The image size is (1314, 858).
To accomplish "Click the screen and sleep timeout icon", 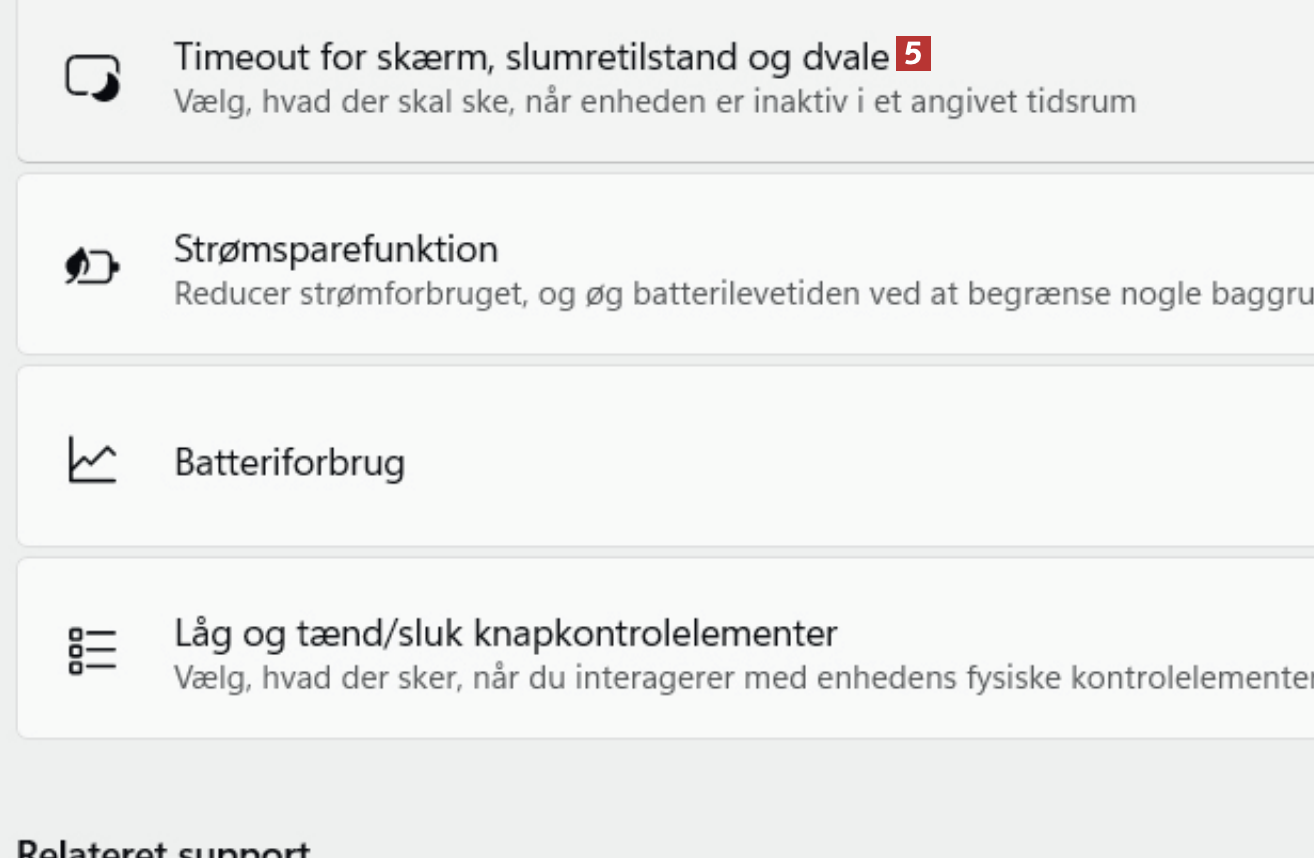I will click(93, 77).
